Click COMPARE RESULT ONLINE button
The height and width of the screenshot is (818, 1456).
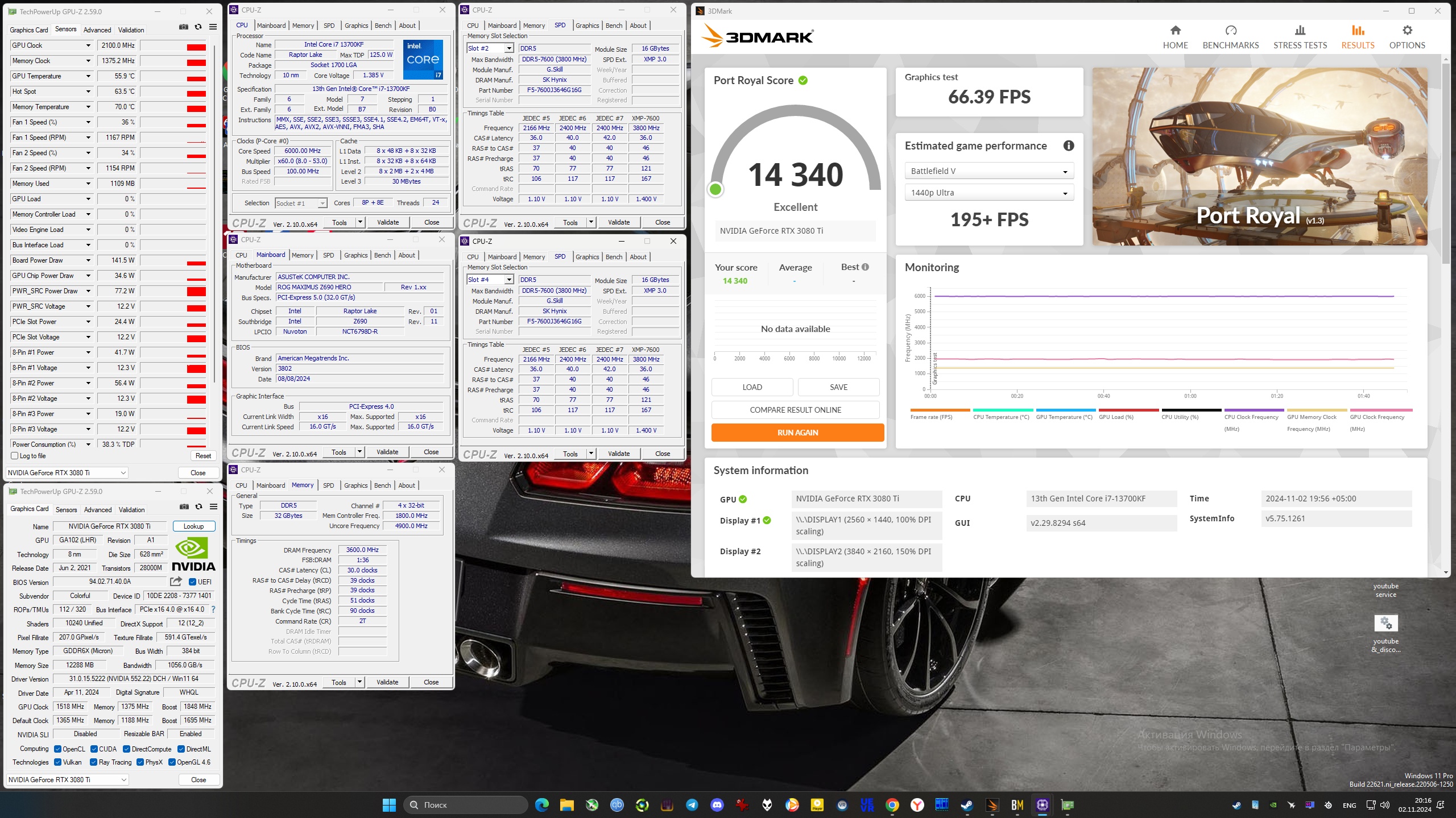pos(795,410)
